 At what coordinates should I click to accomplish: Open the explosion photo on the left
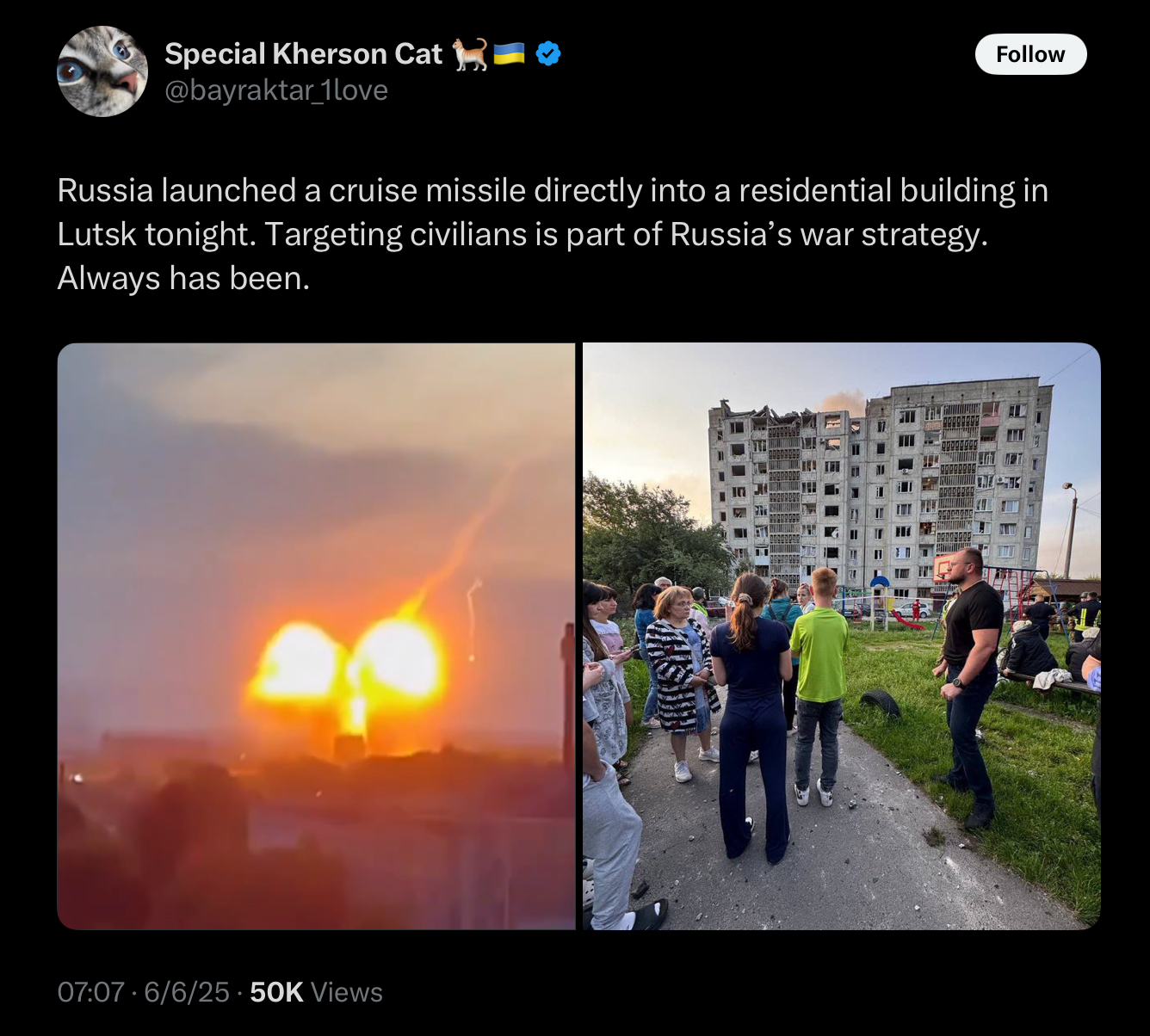click(316, 636)
